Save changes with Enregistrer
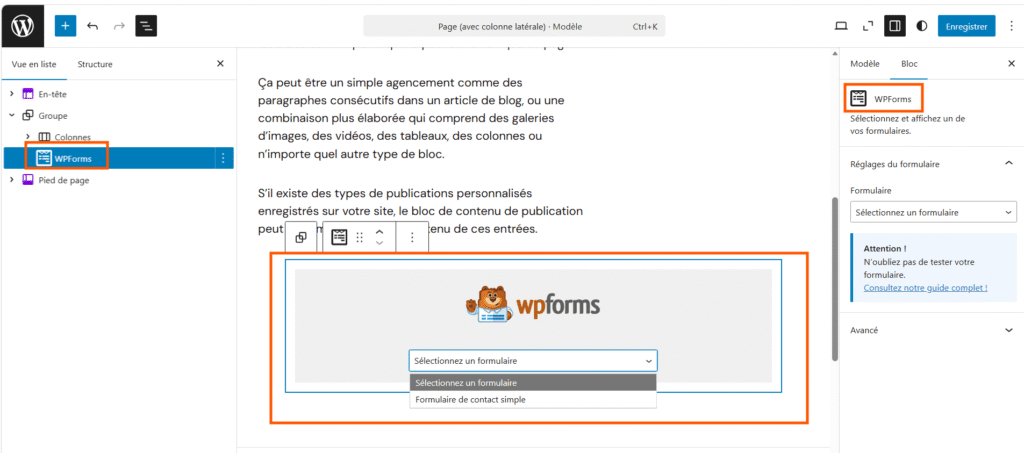 tap(967, 26)
